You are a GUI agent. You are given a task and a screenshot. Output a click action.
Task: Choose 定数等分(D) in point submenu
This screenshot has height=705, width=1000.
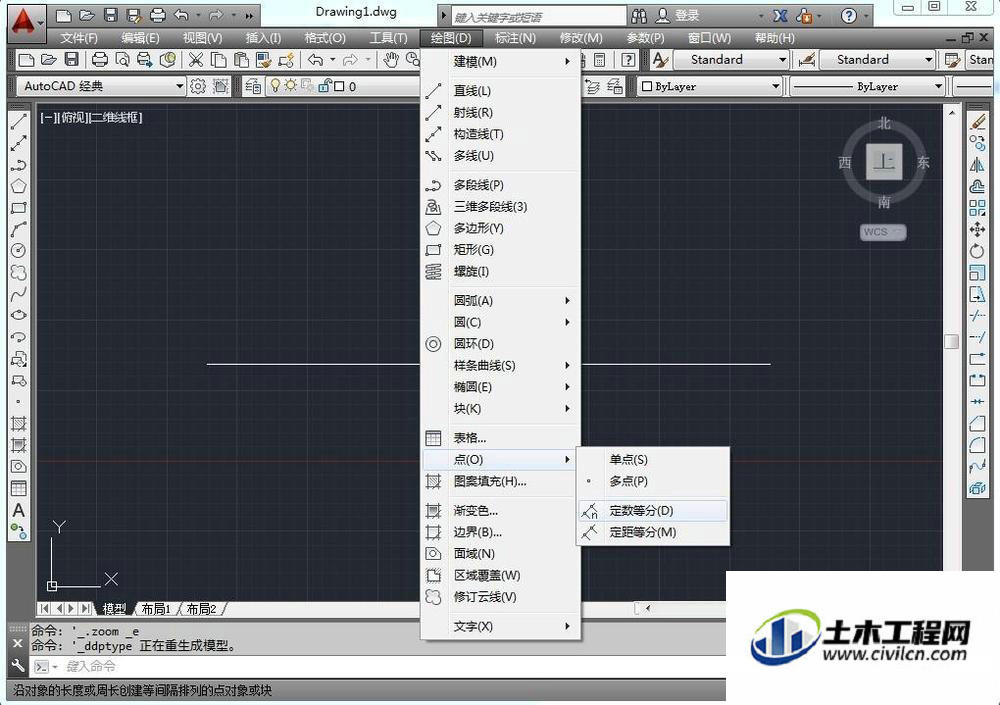click(x=653, y=510)
